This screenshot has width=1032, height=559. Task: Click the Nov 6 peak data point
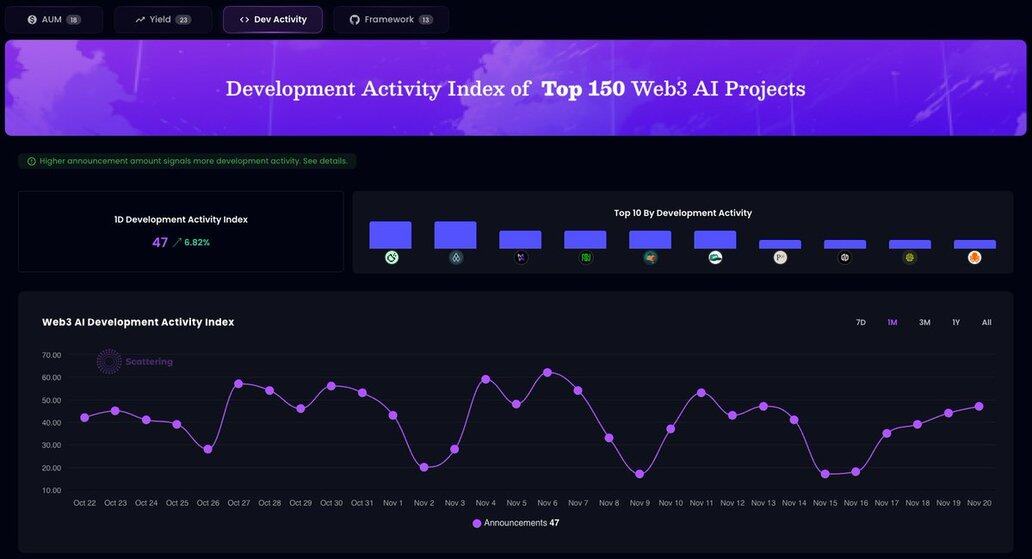coord(547,372)
